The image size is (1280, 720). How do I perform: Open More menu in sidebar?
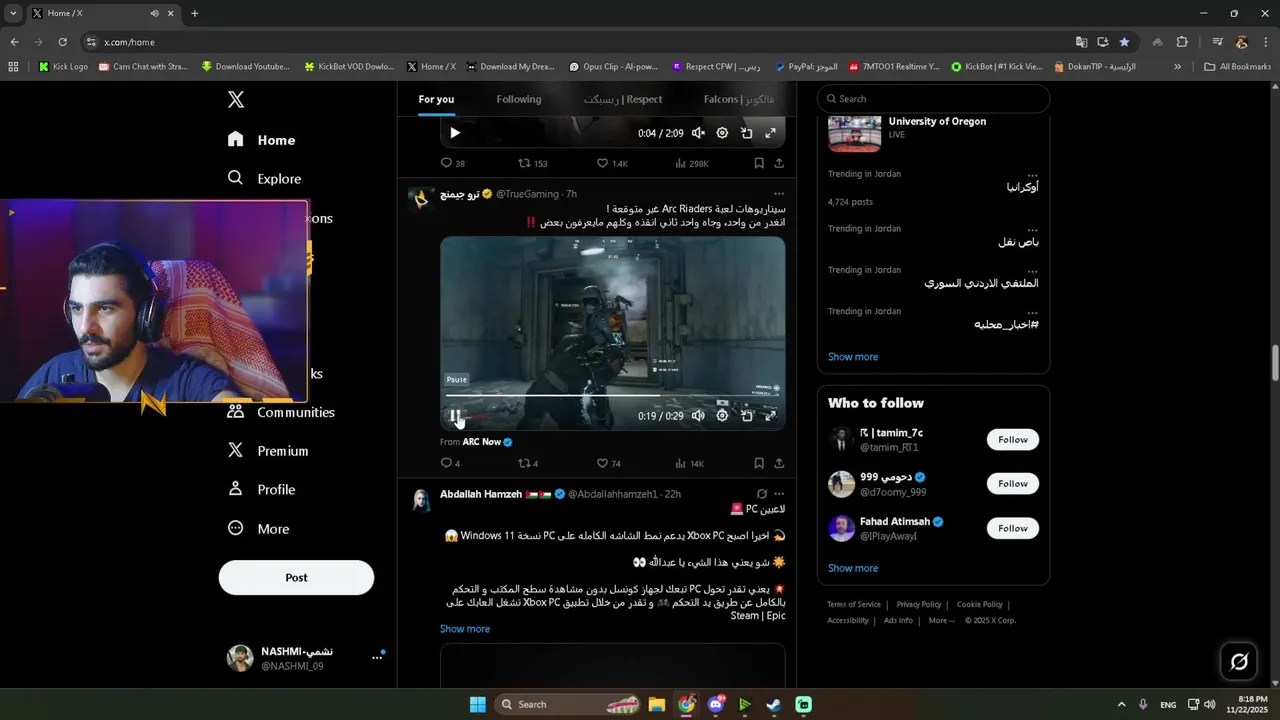coord(258,528)
